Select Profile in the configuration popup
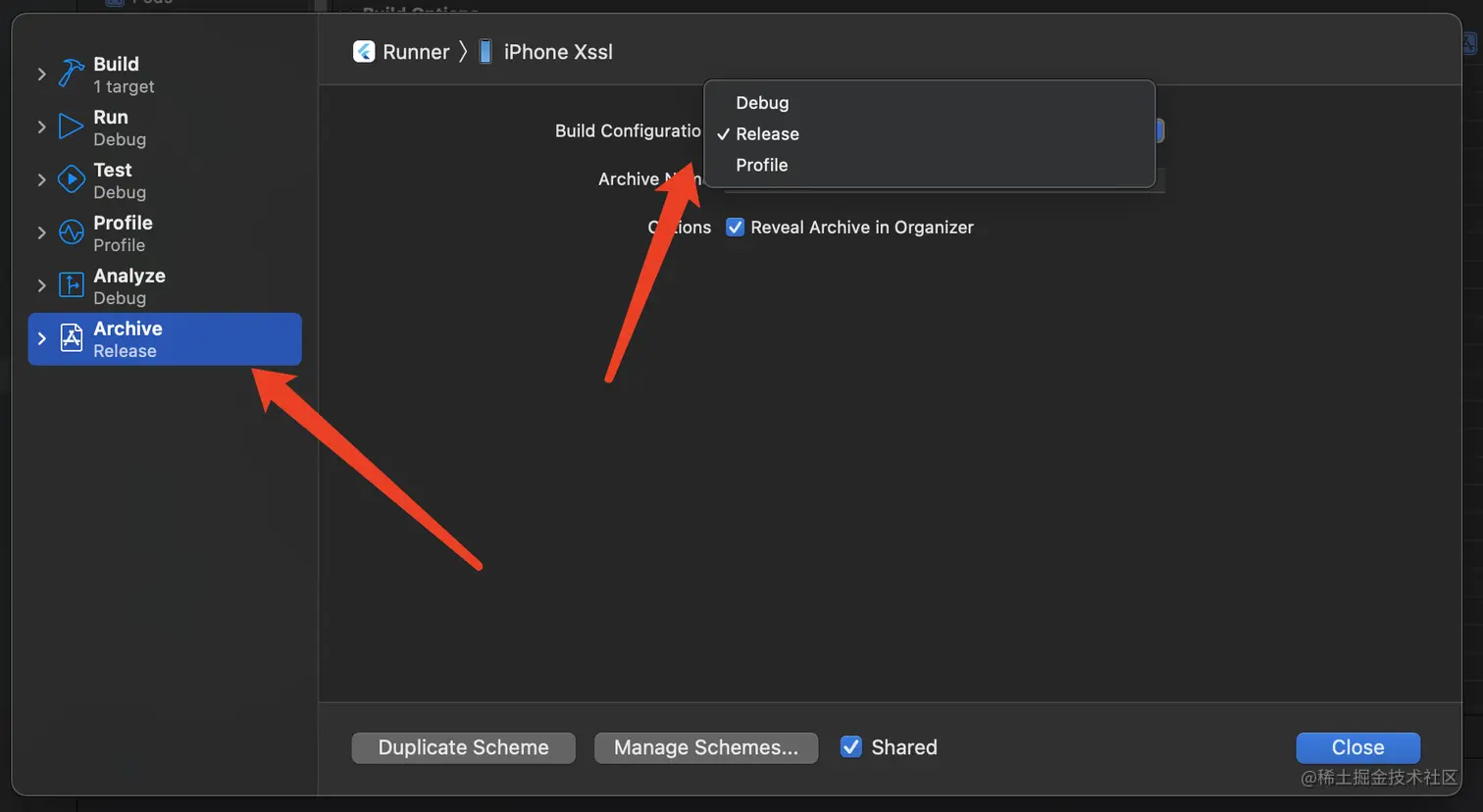Viewport: 1483px width, 812px height. point(762,166)
